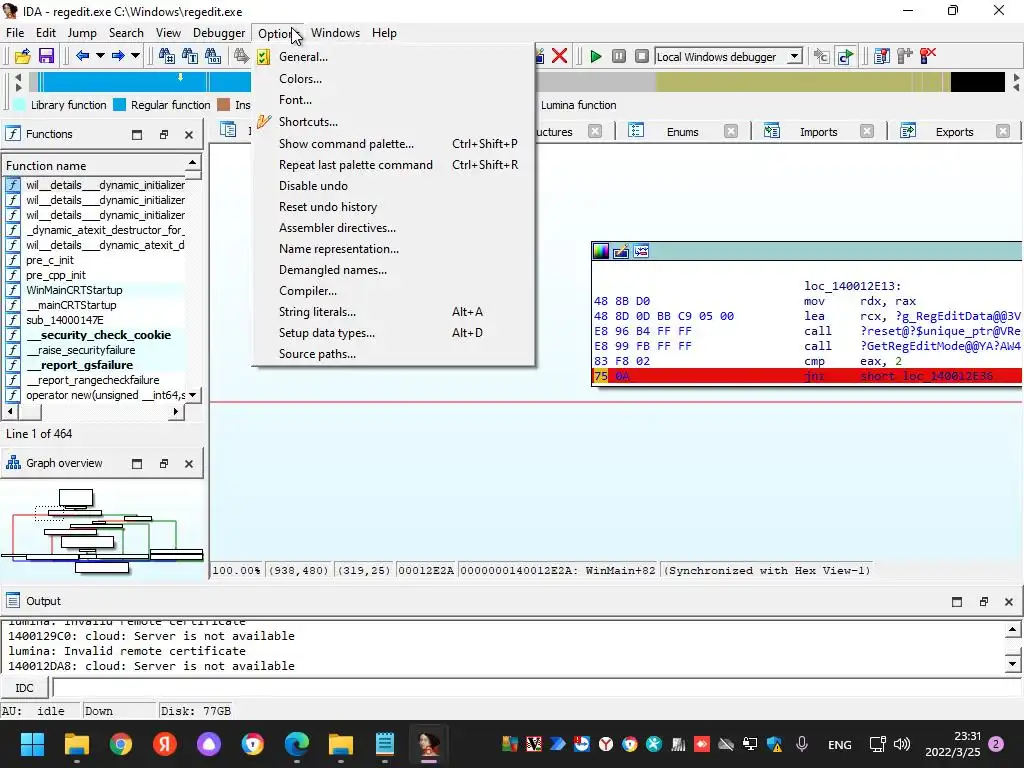Start the process with green play button

596,56
